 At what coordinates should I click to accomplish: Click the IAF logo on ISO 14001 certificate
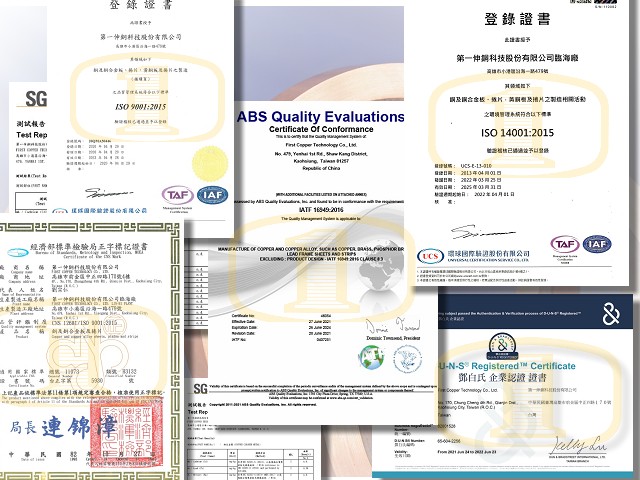point(597,244)
